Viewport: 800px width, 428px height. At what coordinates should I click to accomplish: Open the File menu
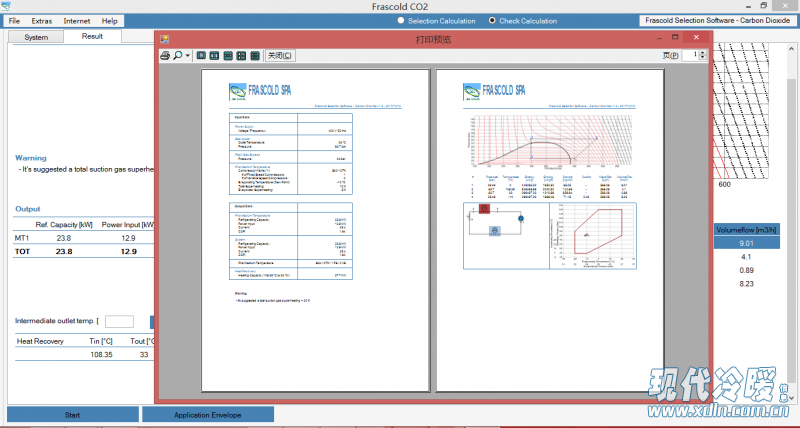click(x=14, y=21)
